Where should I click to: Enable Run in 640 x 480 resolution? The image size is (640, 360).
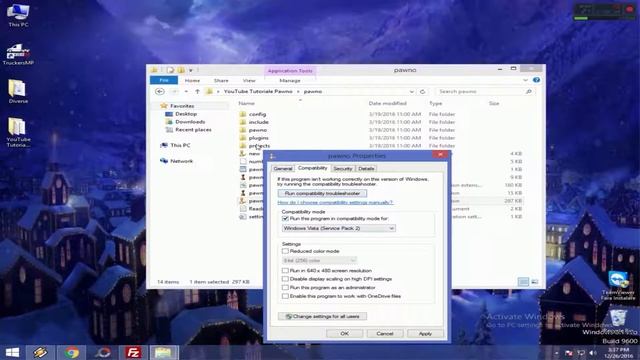pyautogui.click(x=285, y=271)
